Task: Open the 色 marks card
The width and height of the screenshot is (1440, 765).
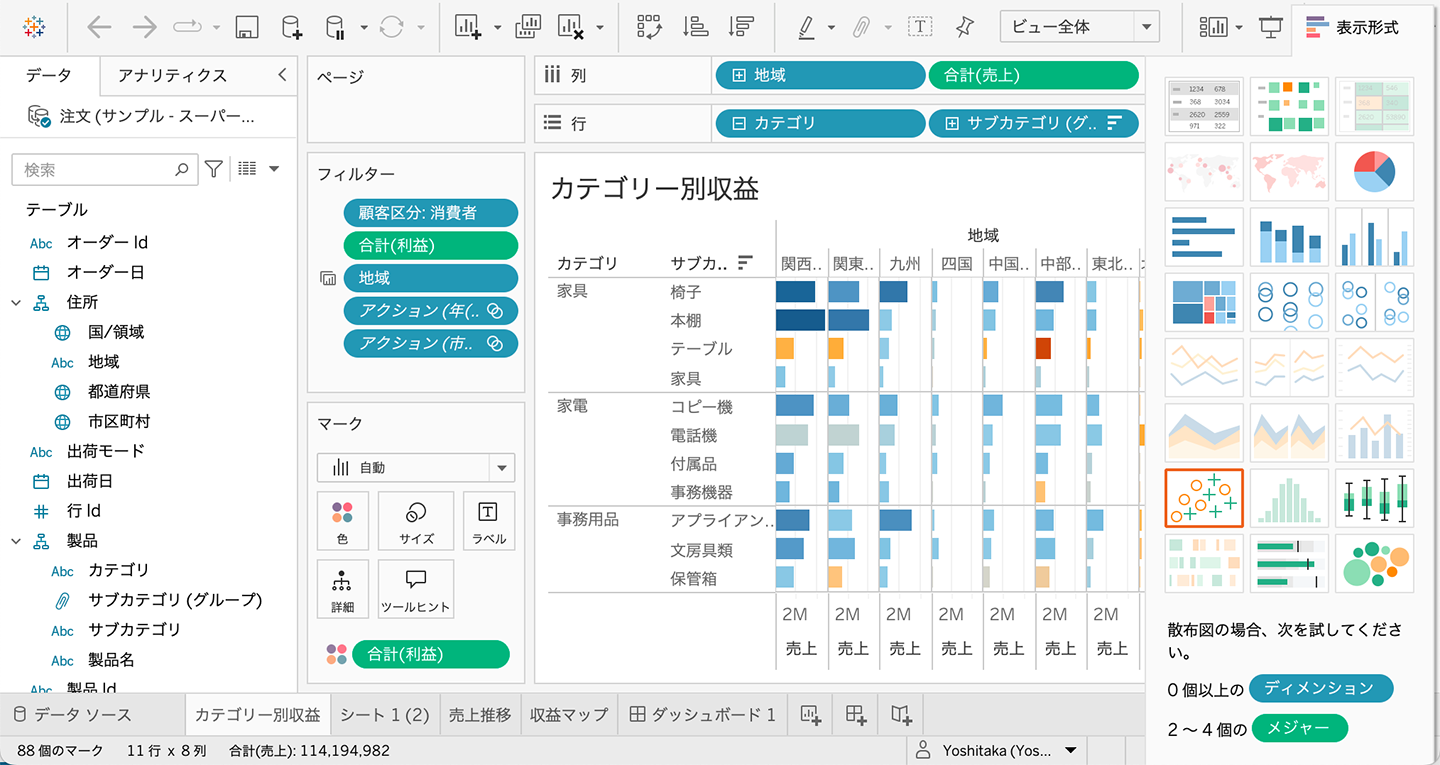Action: point(342,520)
